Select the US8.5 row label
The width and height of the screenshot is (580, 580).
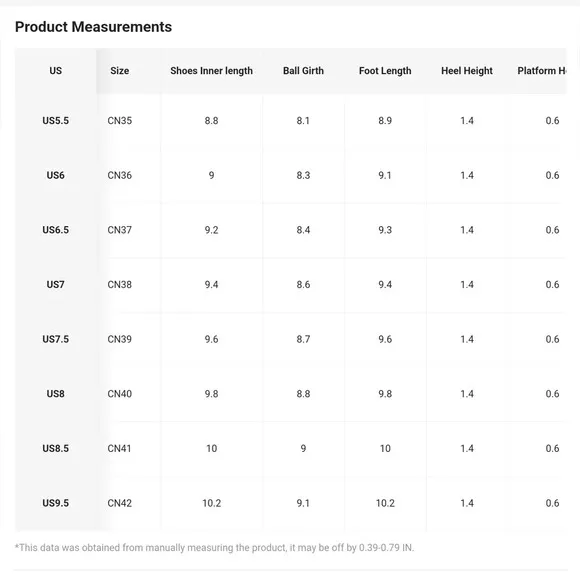tap(55, 448)
